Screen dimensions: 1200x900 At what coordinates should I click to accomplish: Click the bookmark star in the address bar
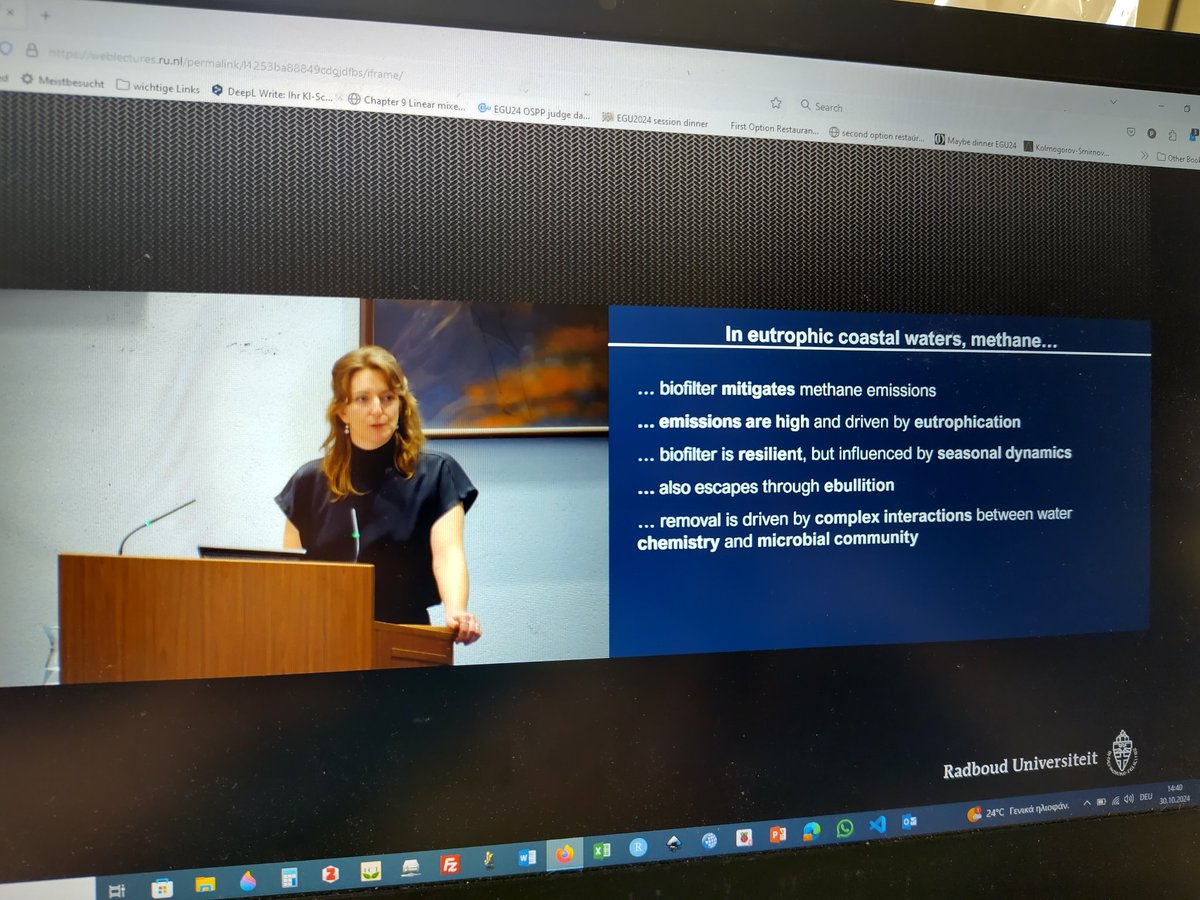pyautogui.click(x=776, y=102)
